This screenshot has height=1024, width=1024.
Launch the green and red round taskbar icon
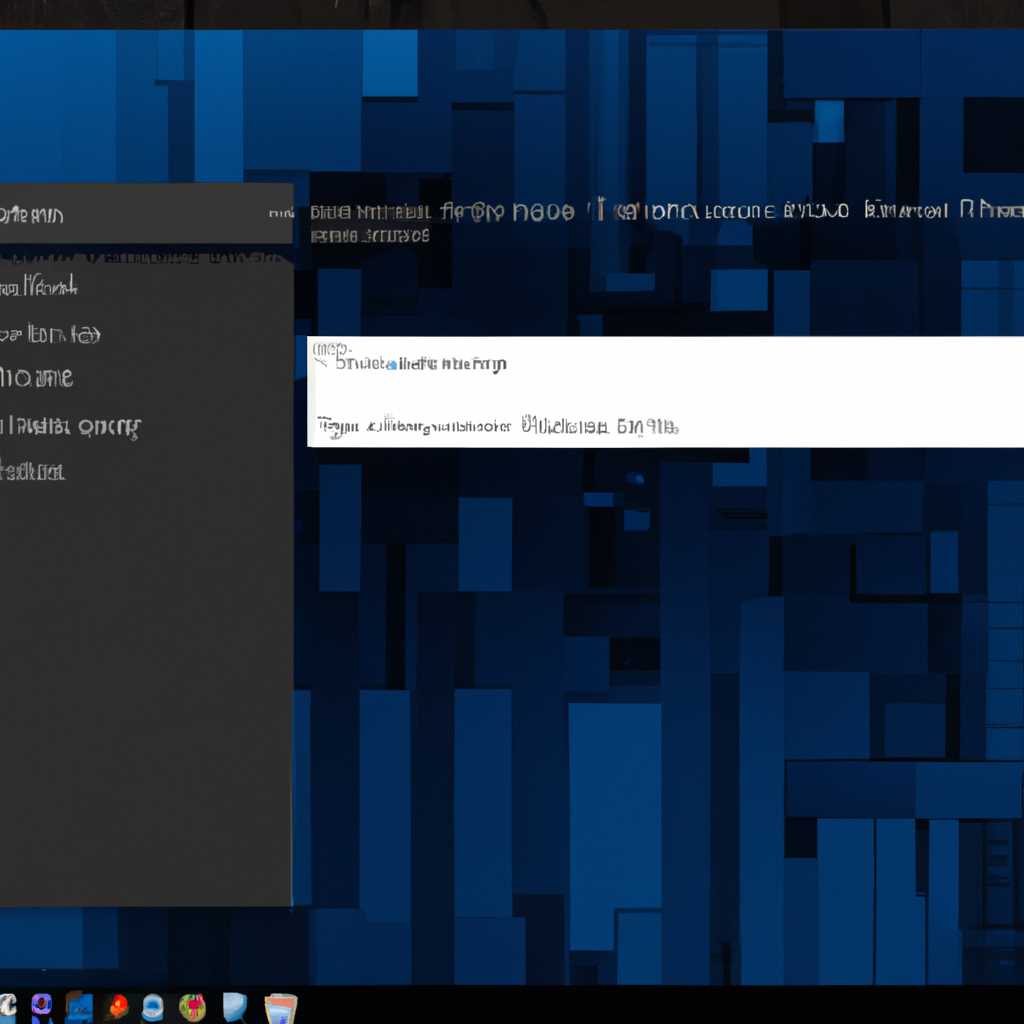pos(193,1007)
